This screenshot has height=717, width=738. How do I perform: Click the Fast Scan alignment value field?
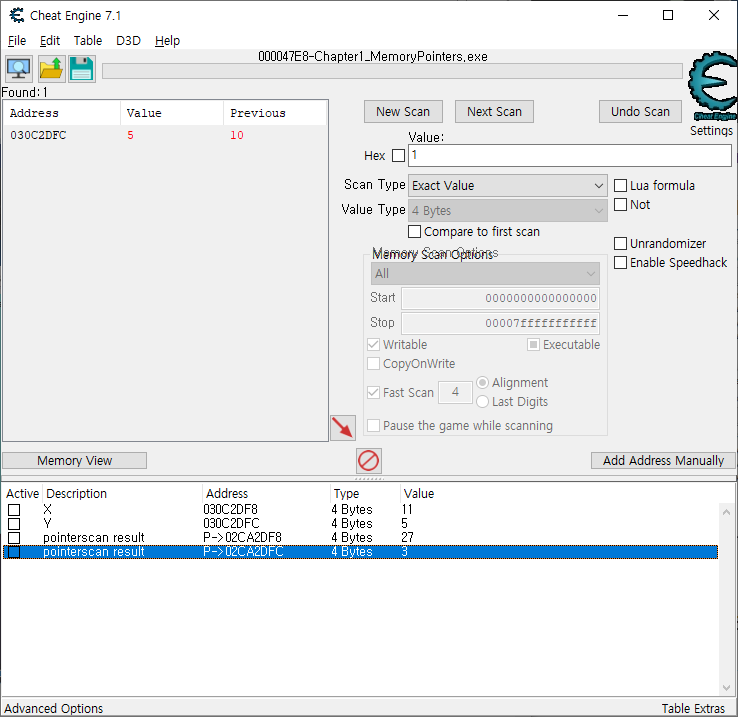coord(455,392)
